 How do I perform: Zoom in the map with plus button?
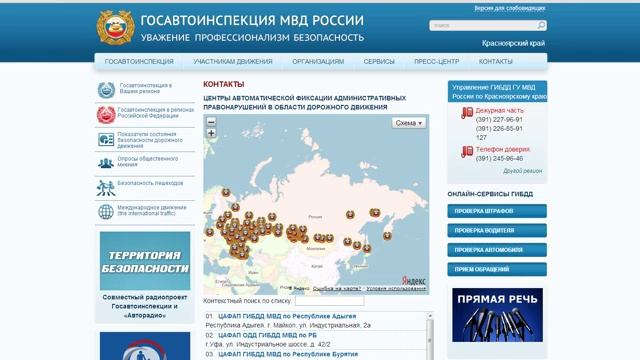point(211,133)
